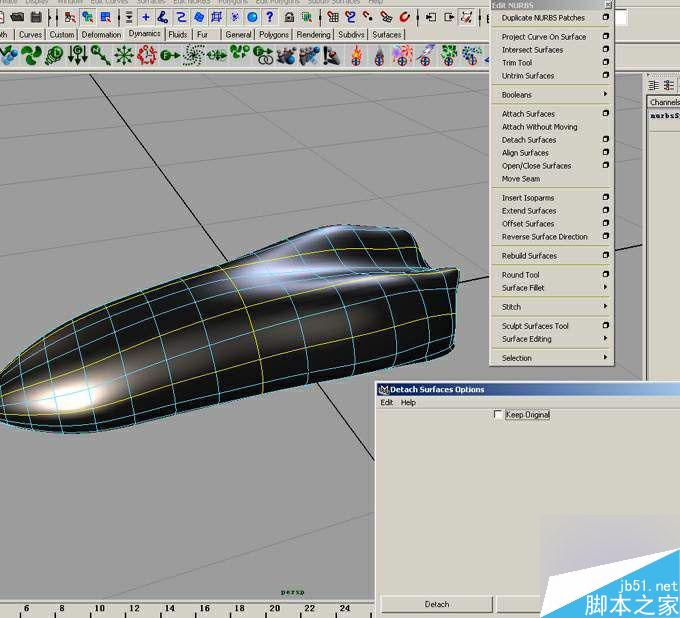This screenshot has width=680, height=618.
Task: Jump to frame 20 on the time slider
Action: coord(275,608)
